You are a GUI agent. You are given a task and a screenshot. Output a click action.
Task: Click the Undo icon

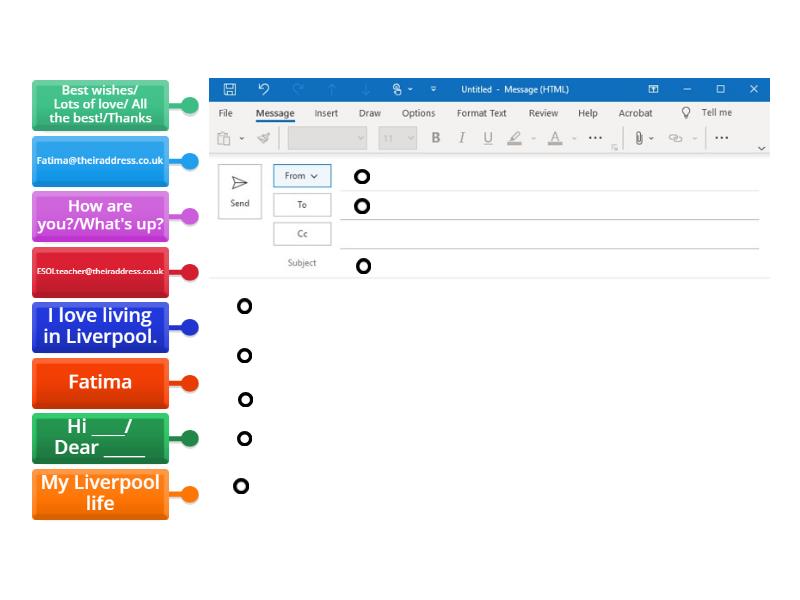262,89
